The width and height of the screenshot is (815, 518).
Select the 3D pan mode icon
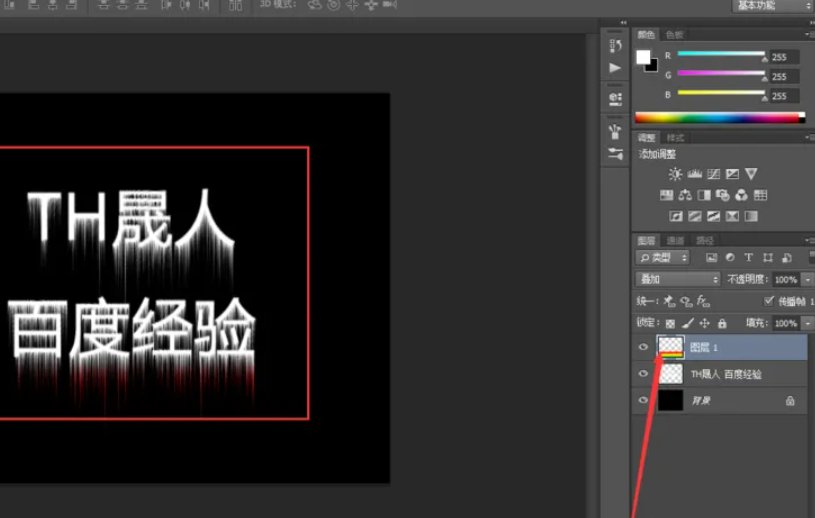(x=352, y=5)
